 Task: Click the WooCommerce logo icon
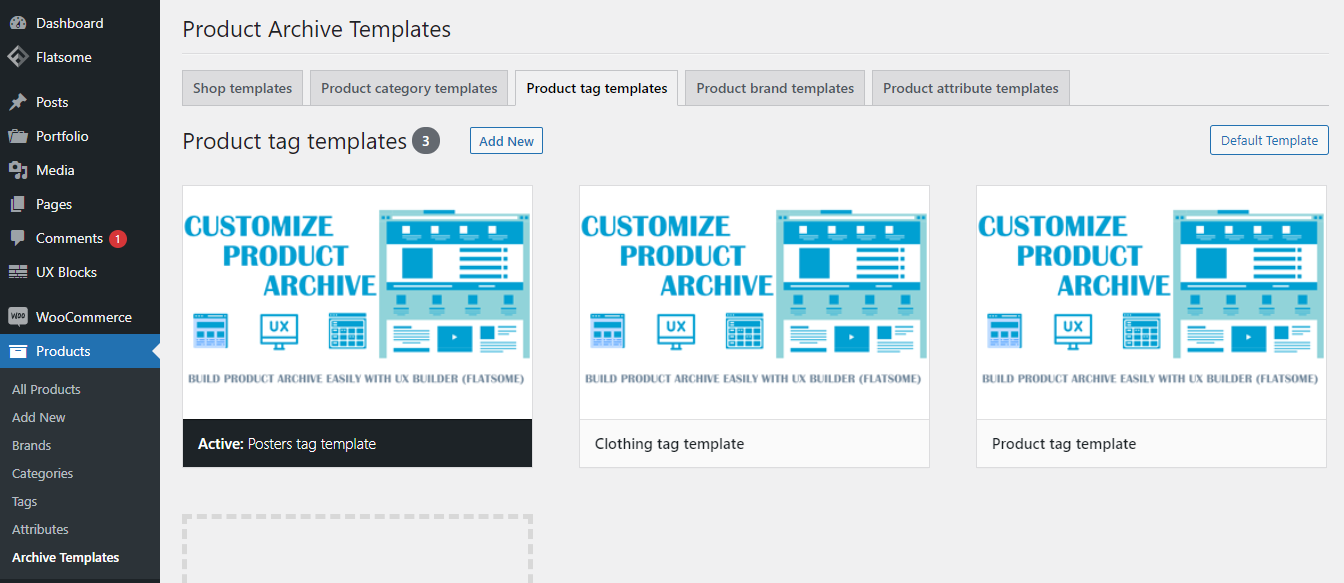click(18, 317)
